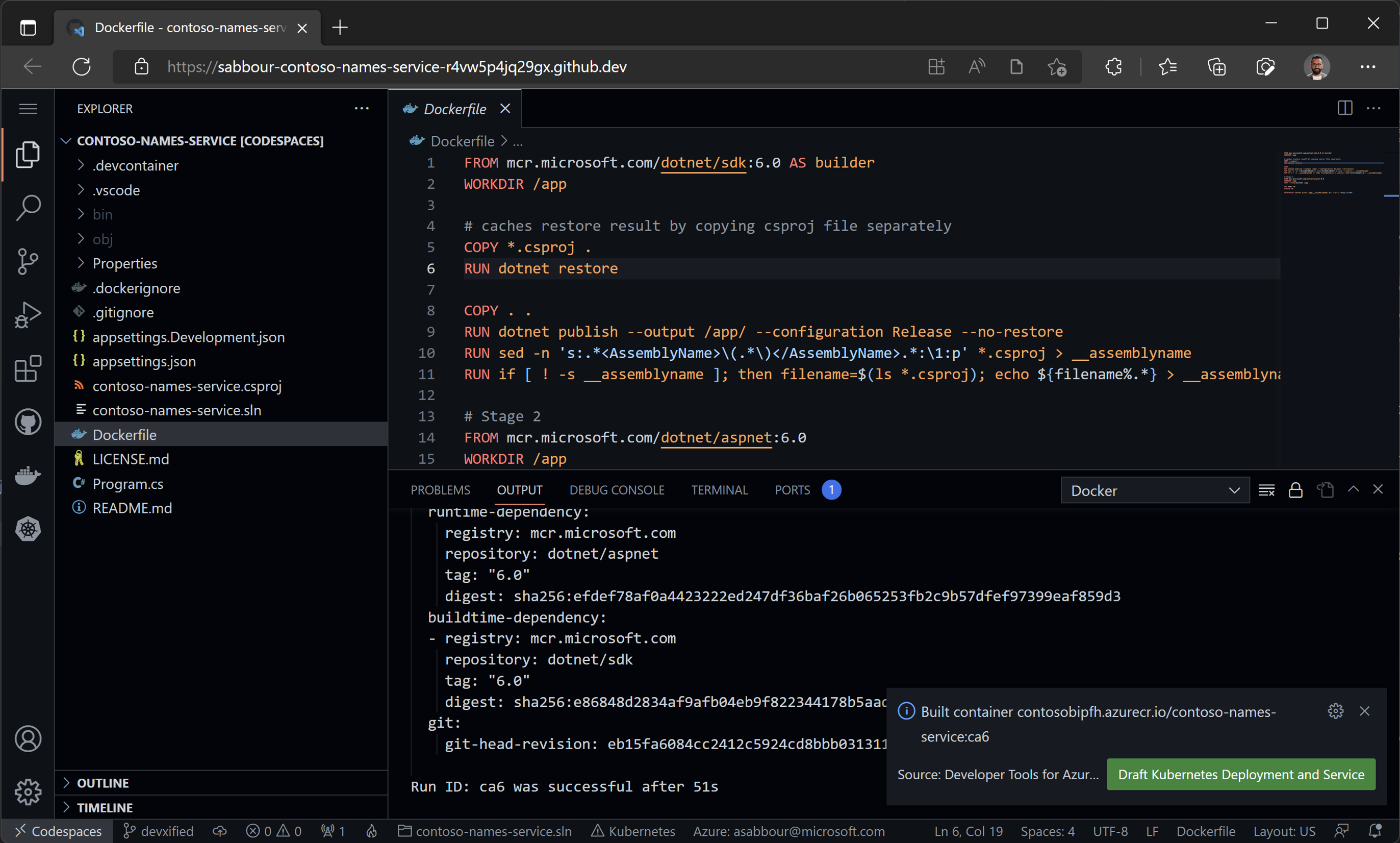1400x843 pixels.
Task: Open the Source Control view
Action: 27,261
